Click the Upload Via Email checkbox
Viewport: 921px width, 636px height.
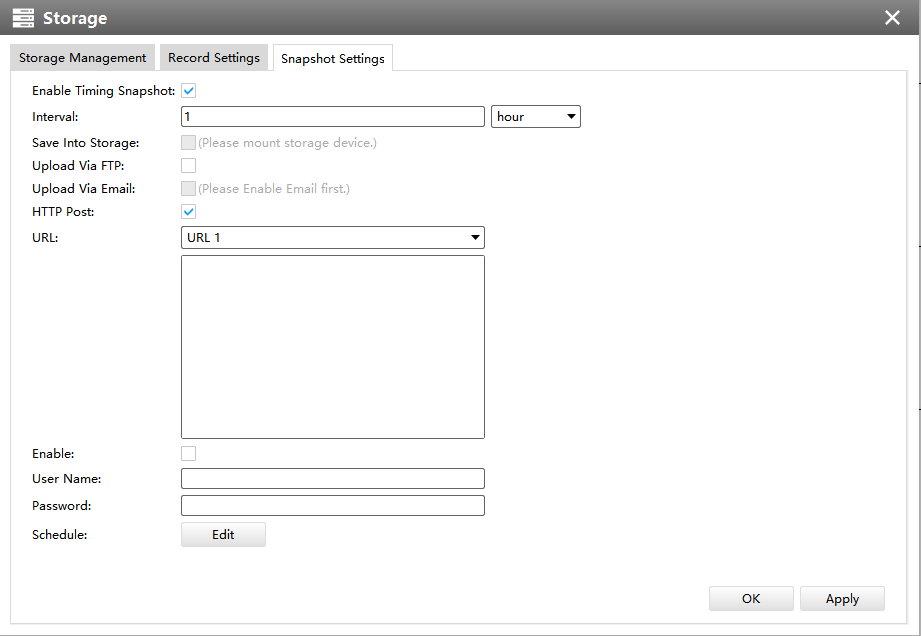pos(188,188)
